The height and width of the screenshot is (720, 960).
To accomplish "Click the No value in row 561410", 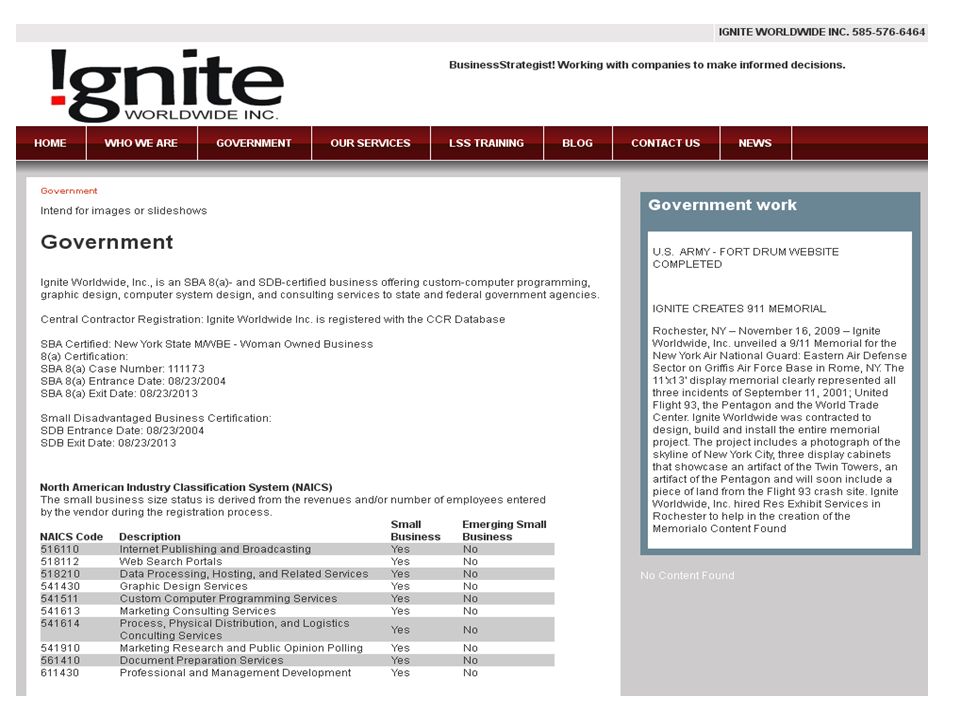I will pyautogui.click(x=470, y=660).
